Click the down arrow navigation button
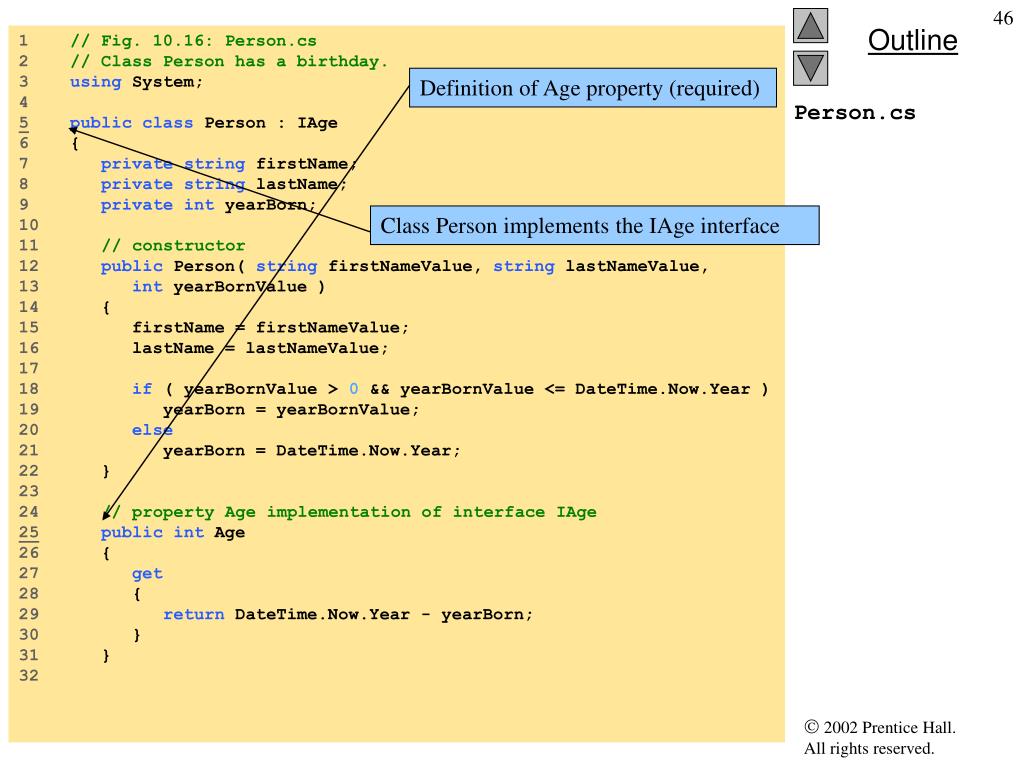 coord(810,69)
